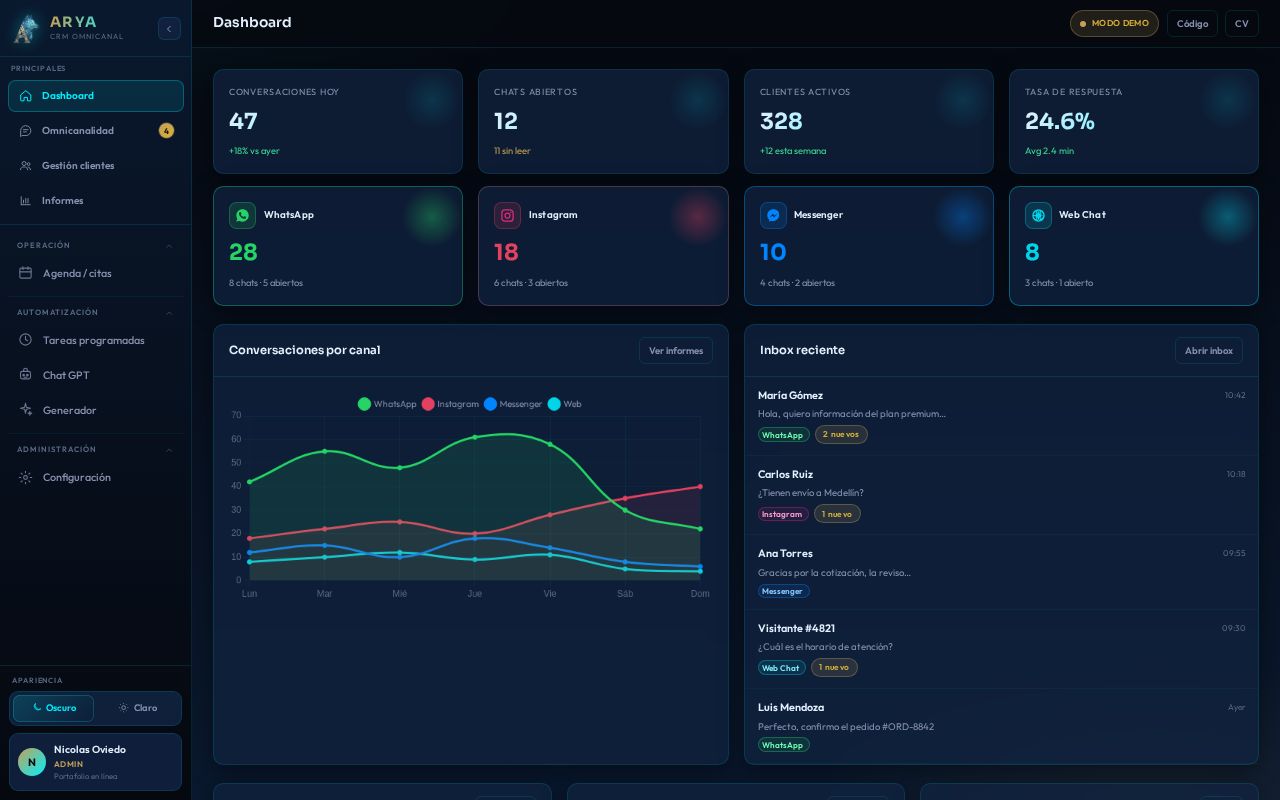Click the Messenger channel icon
Screen dimensions: 1280x800
[773, 215]
